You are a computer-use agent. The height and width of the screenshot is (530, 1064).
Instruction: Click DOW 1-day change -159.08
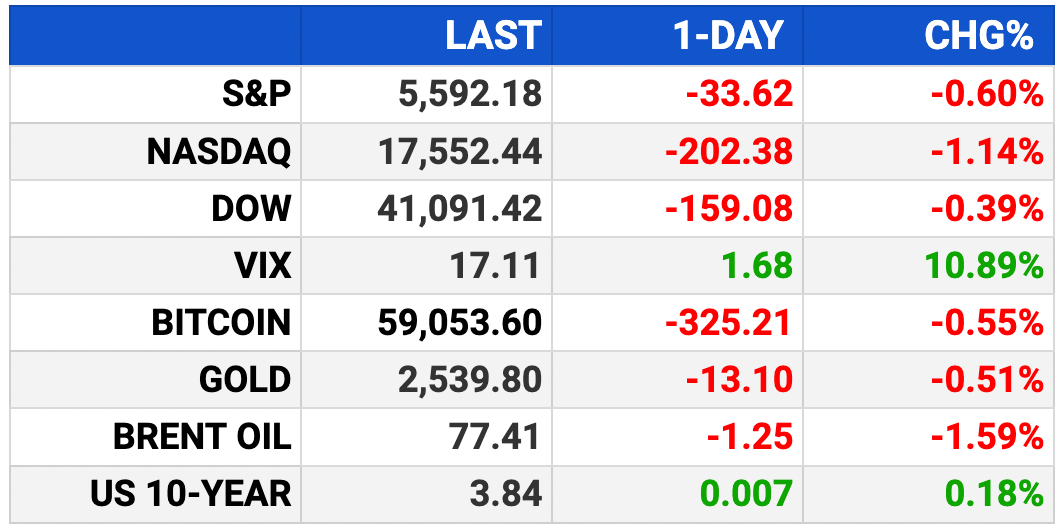(x=729, y=208)
